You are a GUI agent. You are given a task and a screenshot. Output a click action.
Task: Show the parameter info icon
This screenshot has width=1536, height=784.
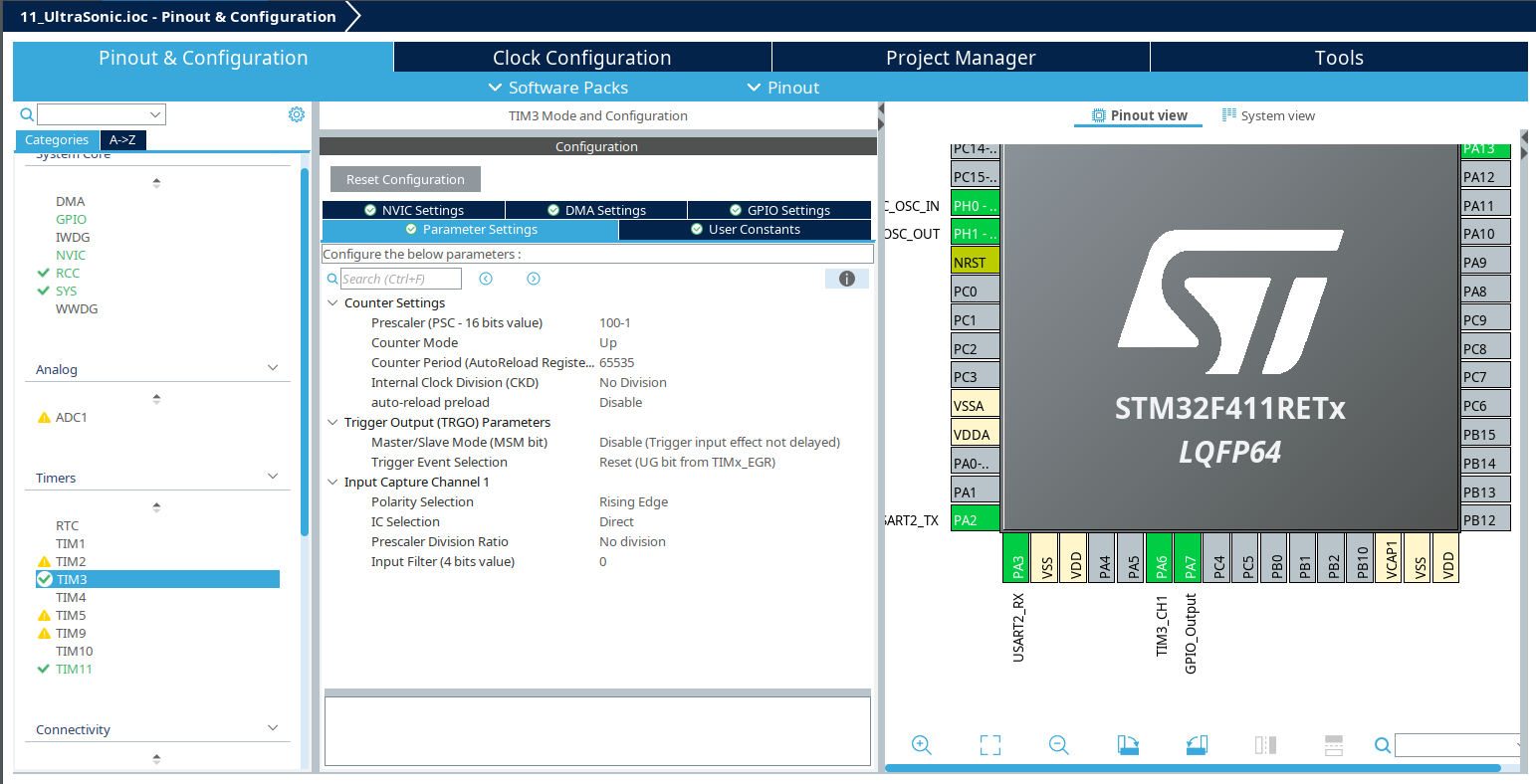[x=847, y=279]
